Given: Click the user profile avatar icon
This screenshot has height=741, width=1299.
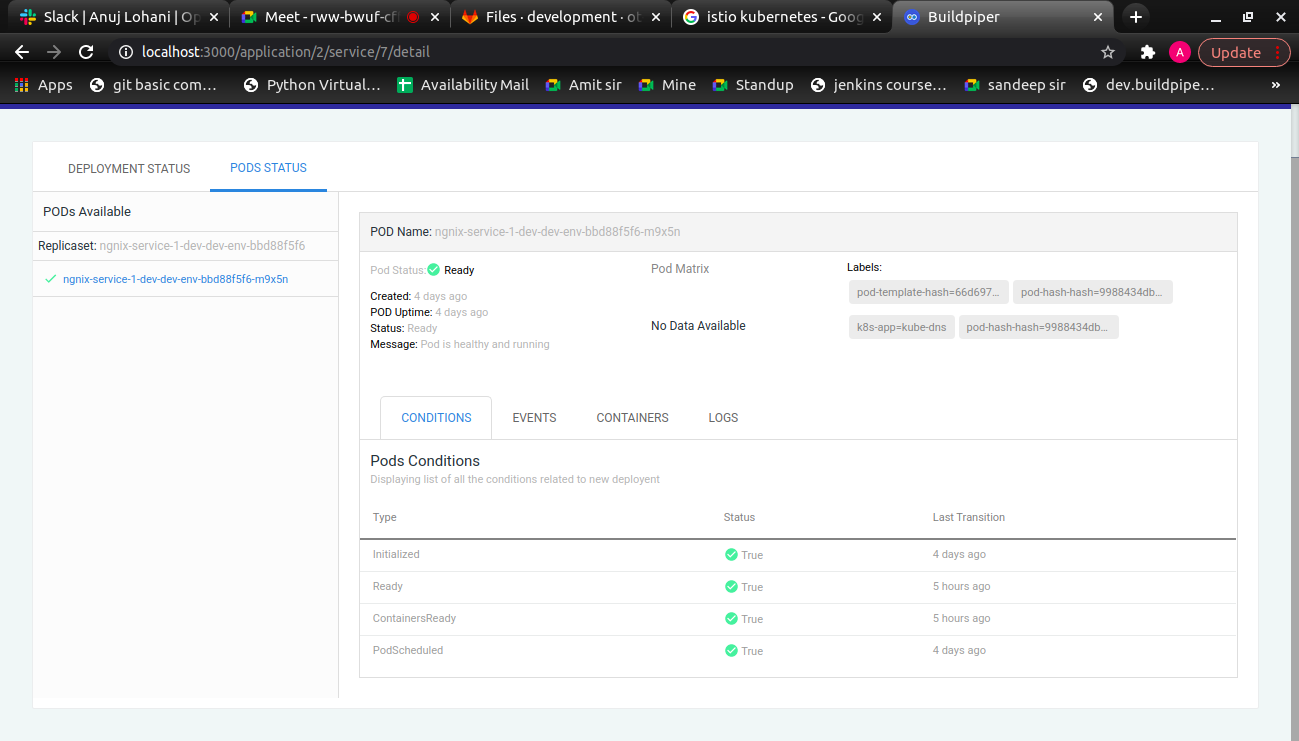Looking at the screenshot, I should point(1180,52).
